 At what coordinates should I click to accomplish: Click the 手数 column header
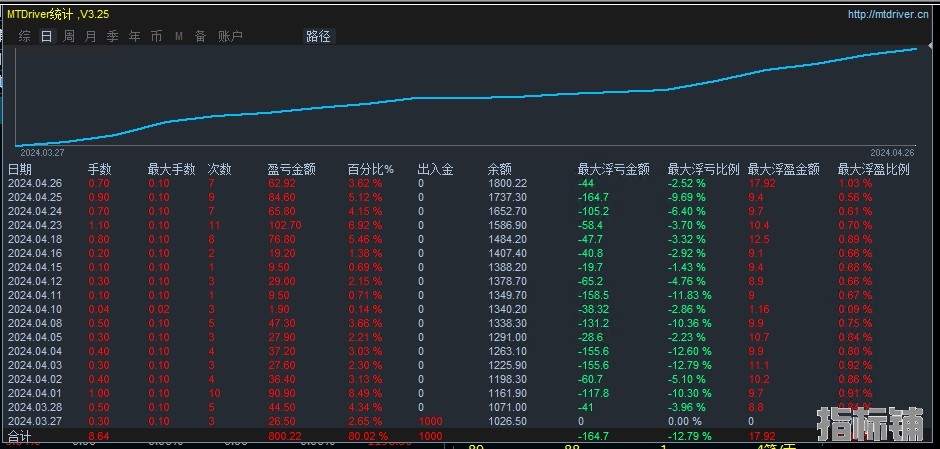(x=100, y=170)
